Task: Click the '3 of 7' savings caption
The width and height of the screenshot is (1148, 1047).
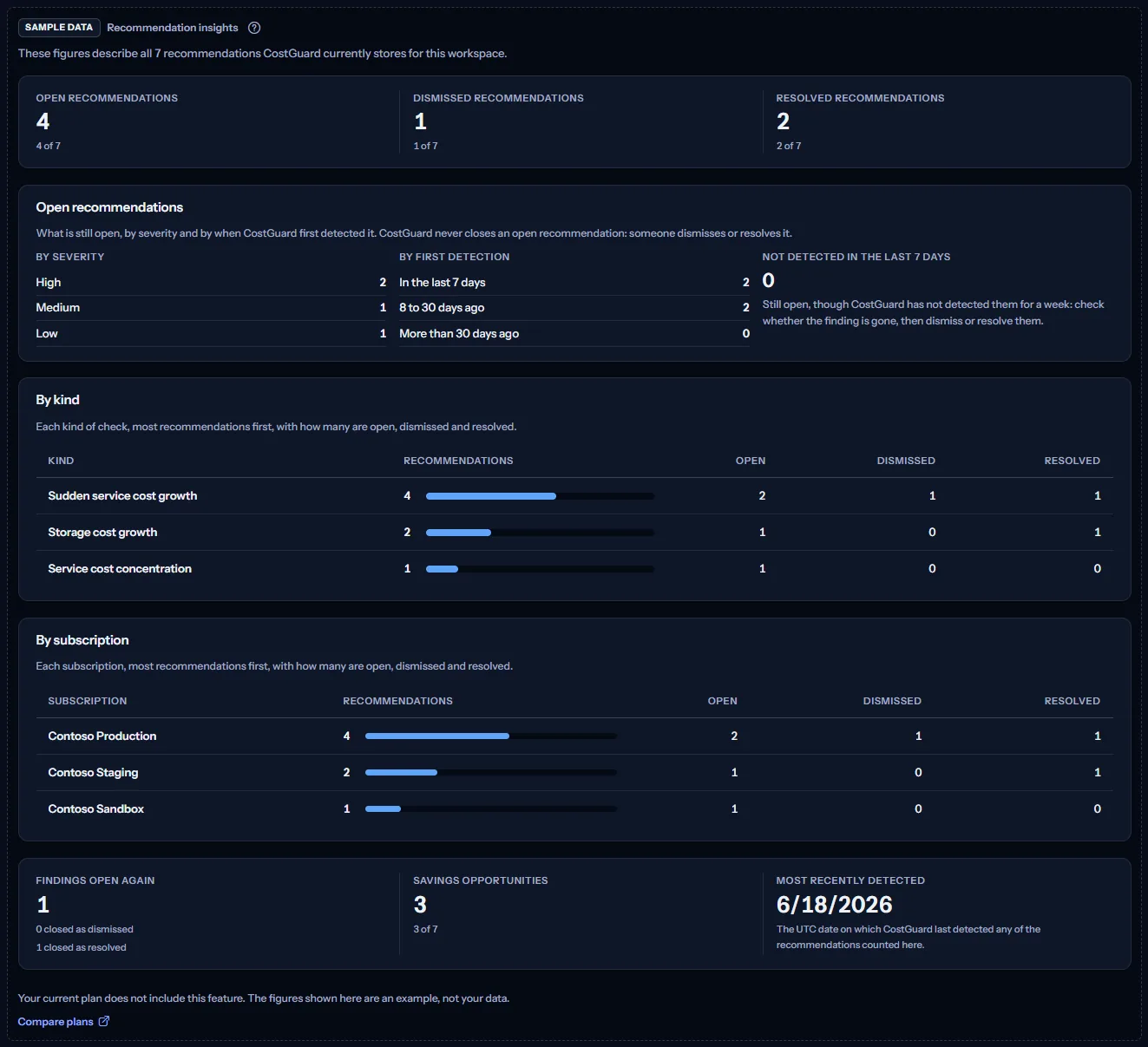Action: click(x=425, y=929)
